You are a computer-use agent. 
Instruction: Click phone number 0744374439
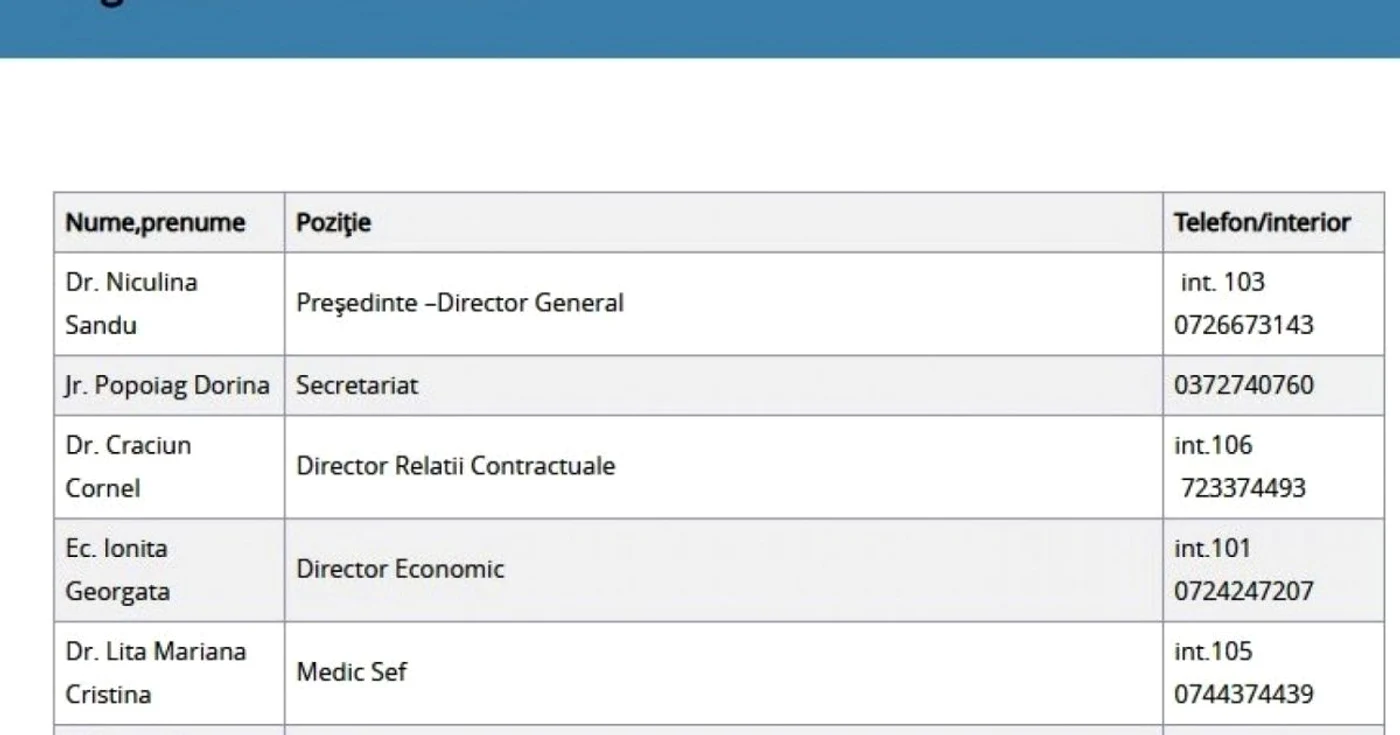[1244, 694]
